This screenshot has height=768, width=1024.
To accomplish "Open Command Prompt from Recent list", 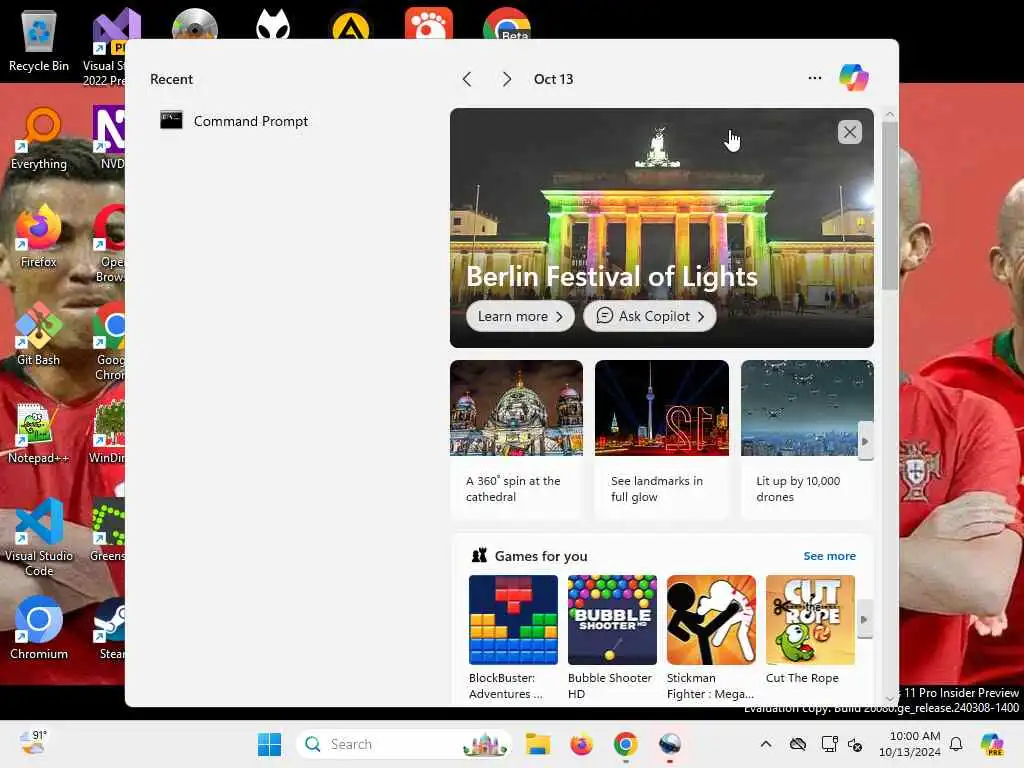I will point(234,121).
